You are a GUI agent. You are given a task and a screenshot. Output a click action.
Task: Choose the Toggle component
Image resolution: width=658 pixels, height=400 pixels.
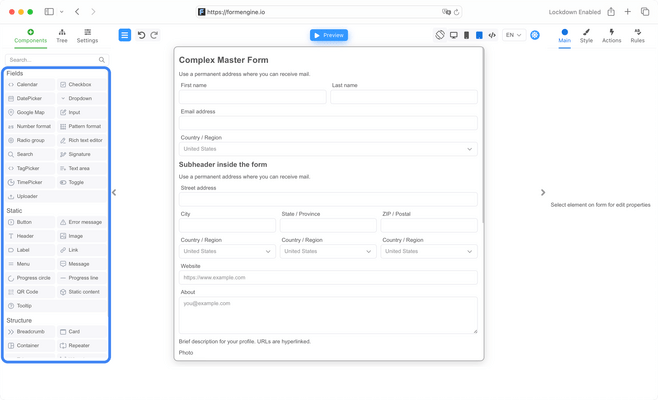[x=82, y=182]
